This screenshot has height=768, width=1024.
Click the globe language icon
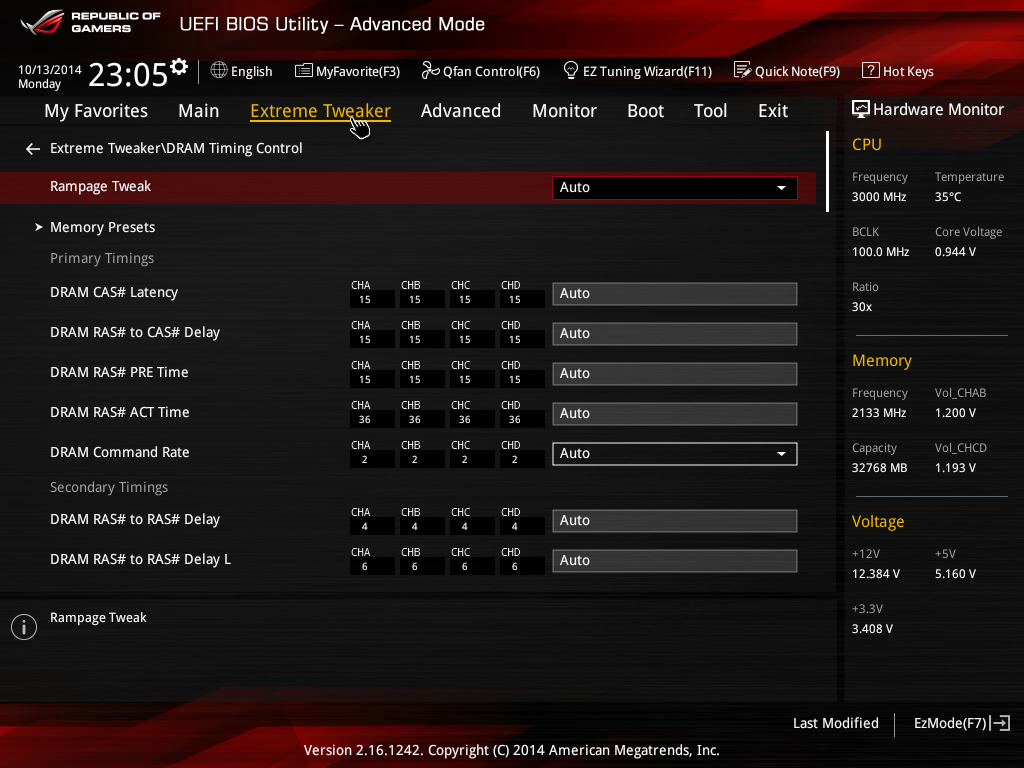point(219,70)
